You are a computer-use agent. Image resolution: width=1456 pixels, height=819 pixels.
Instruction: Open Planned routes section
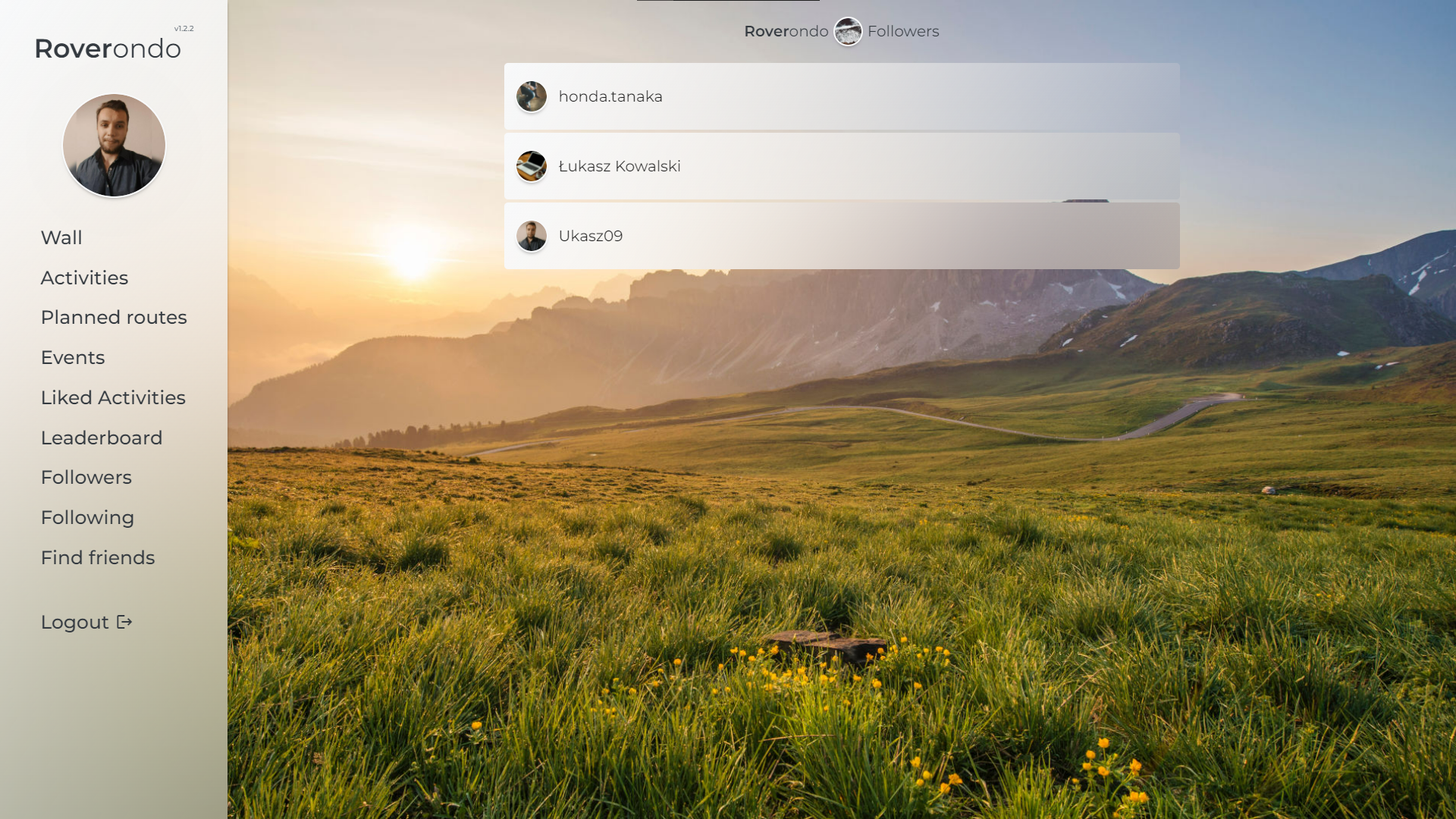(x=114, y=318)
